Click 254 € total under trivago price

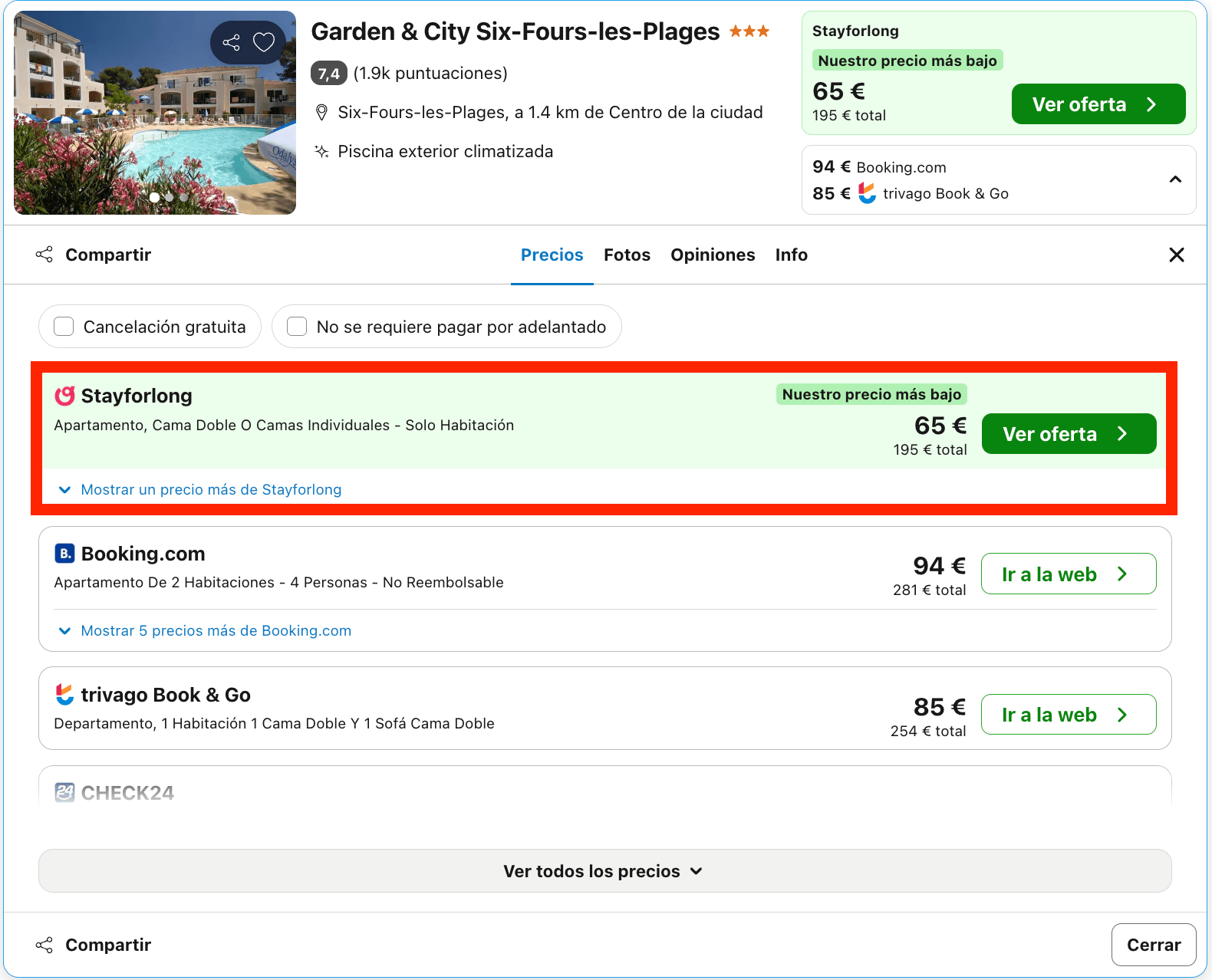coord(928,731)
